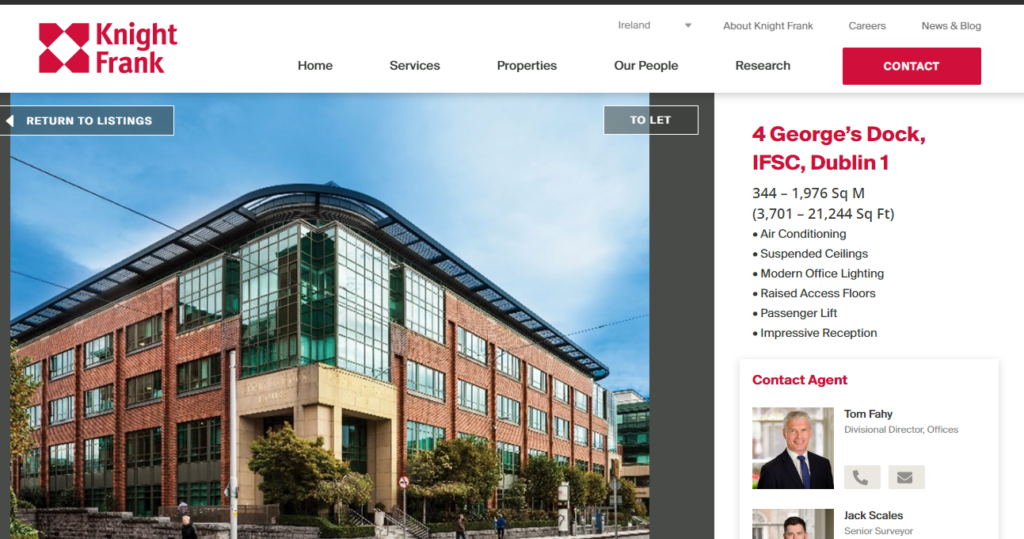
Task: Click the red CONTACT button
Action: (x=912, y=66)
